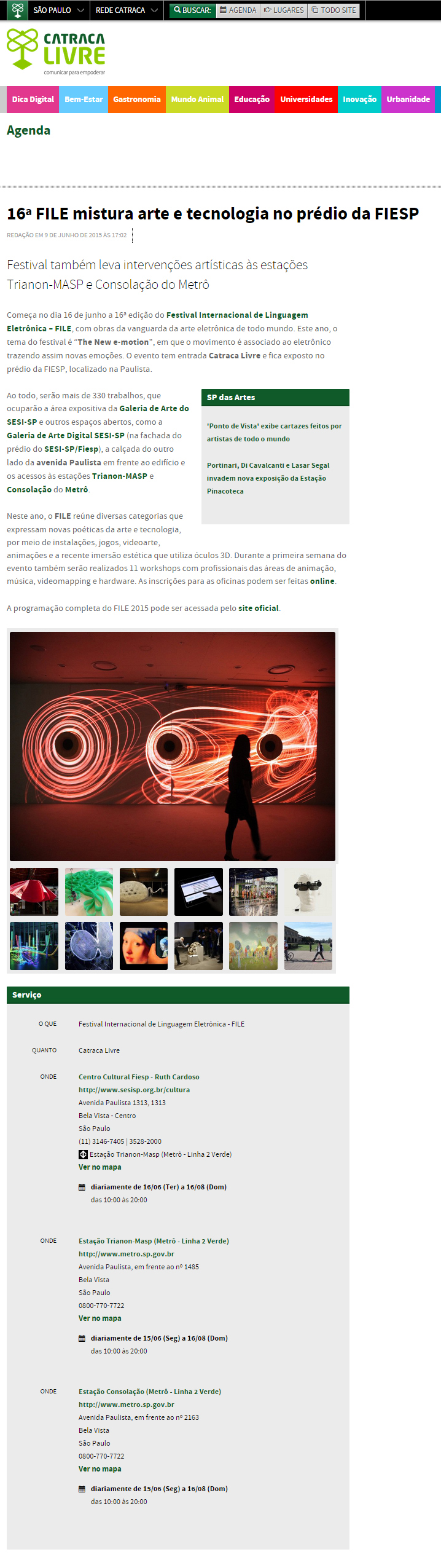Open the Gastronomia menu tab

click(x=137, y=100)
